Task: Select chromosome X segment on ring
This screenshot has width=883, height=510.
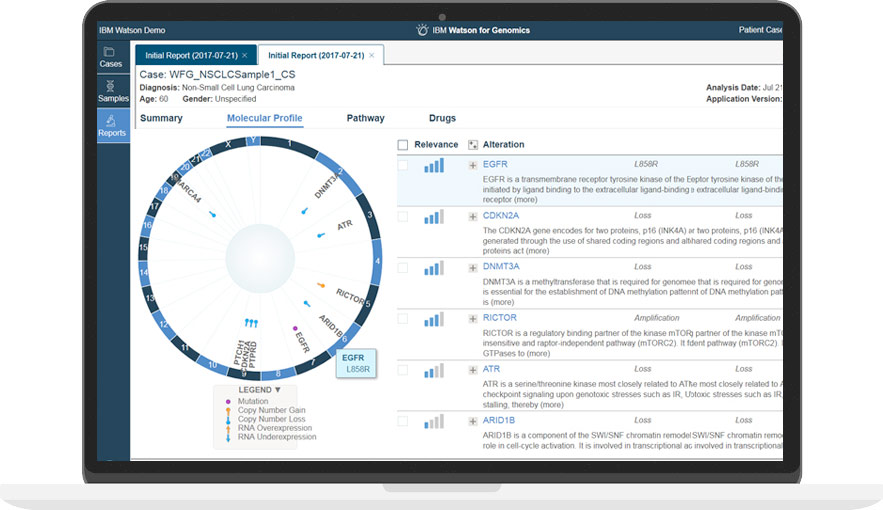Action: pos(228,144)
